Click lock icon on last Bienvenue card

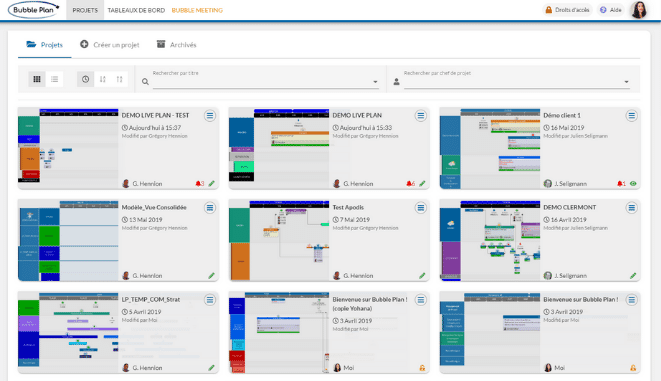[x=633, y=368]
